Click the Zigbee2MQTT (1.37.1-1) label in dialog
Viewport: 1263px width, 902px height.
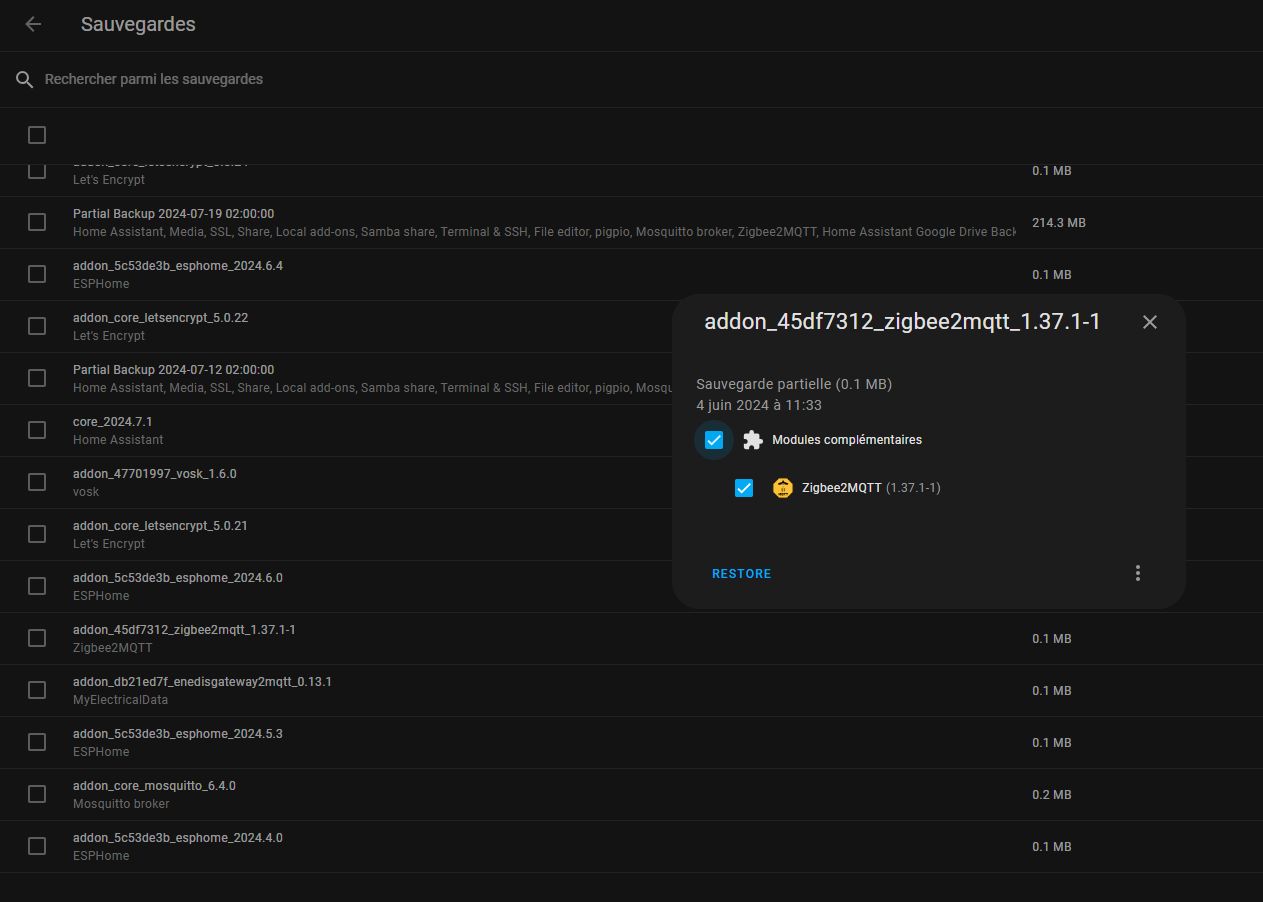click(x=871, y=488)
